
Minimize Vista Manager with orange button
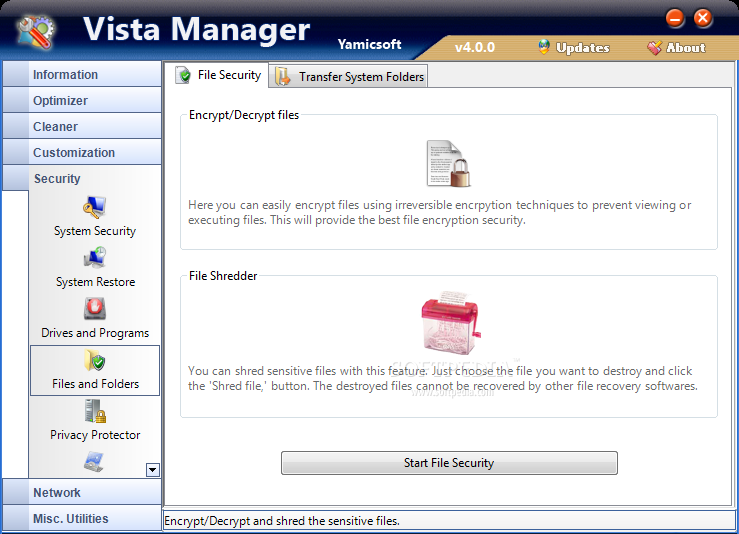point(675,18)
